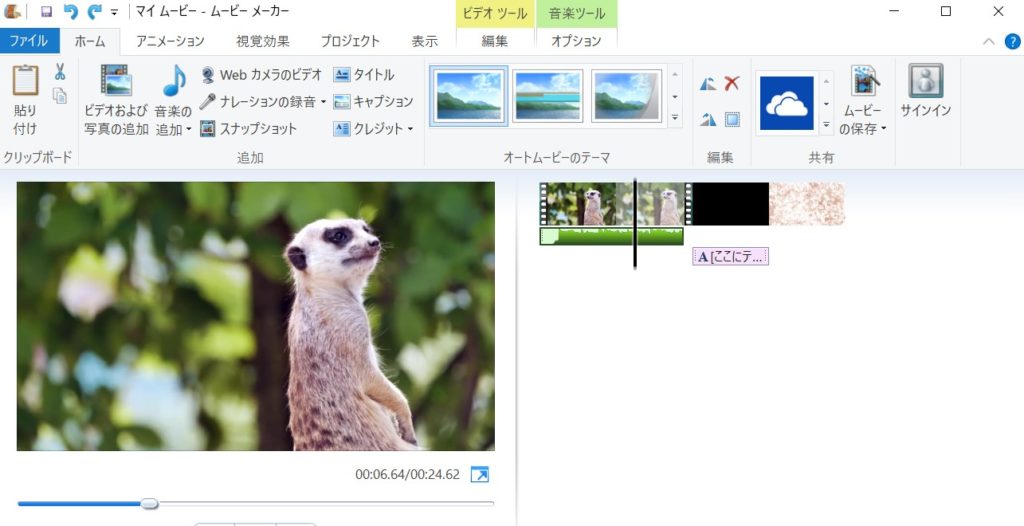Open the 視覚効果 tab
Image resolution: width=1024 pixels, height=526 pixels.
(263, 41)
